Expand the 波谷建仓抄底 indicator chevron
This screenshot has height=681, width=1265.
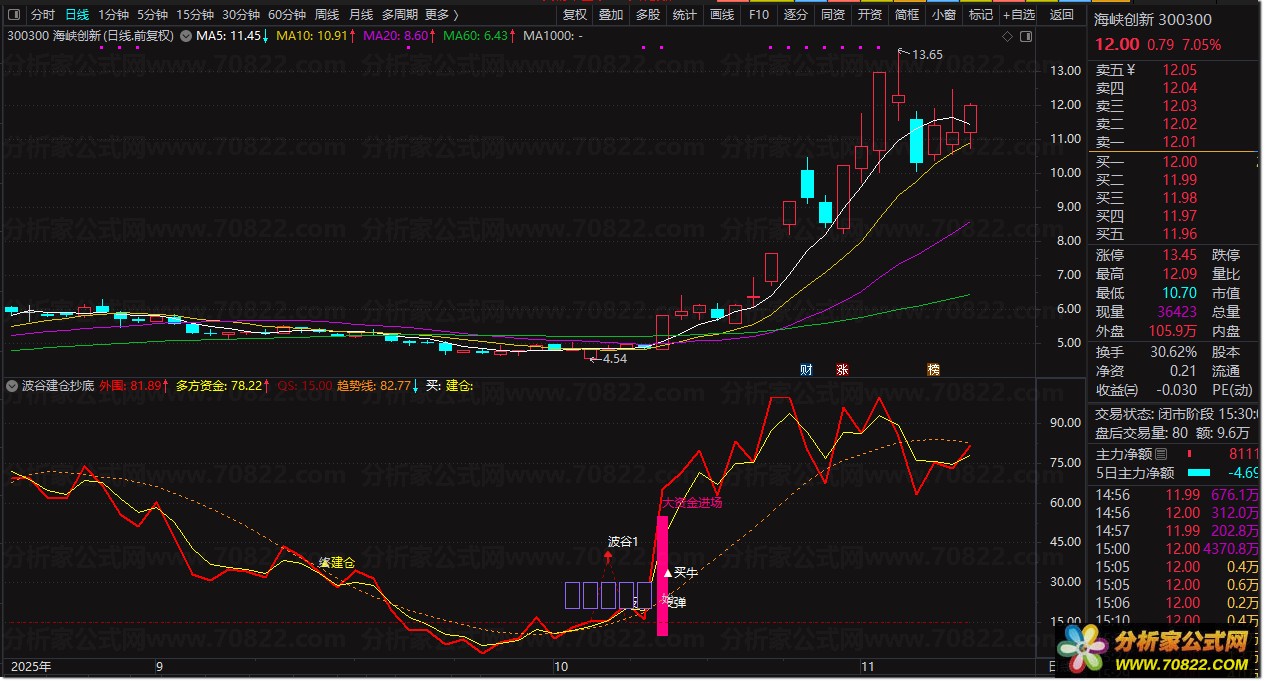click(12, 385)
